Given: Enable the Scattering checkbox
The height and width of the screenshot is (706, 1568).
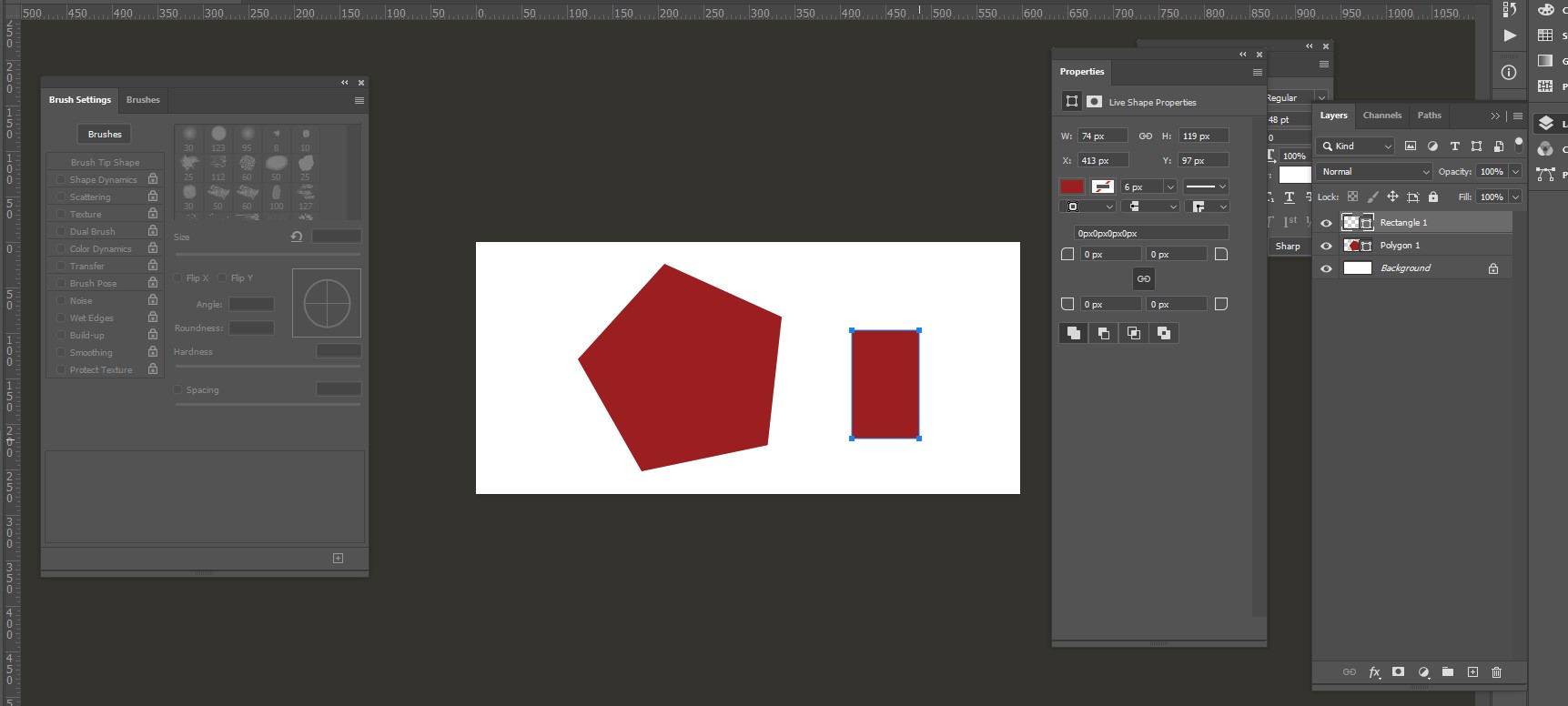Looking at the screenshot, I should tap(61, 197).
